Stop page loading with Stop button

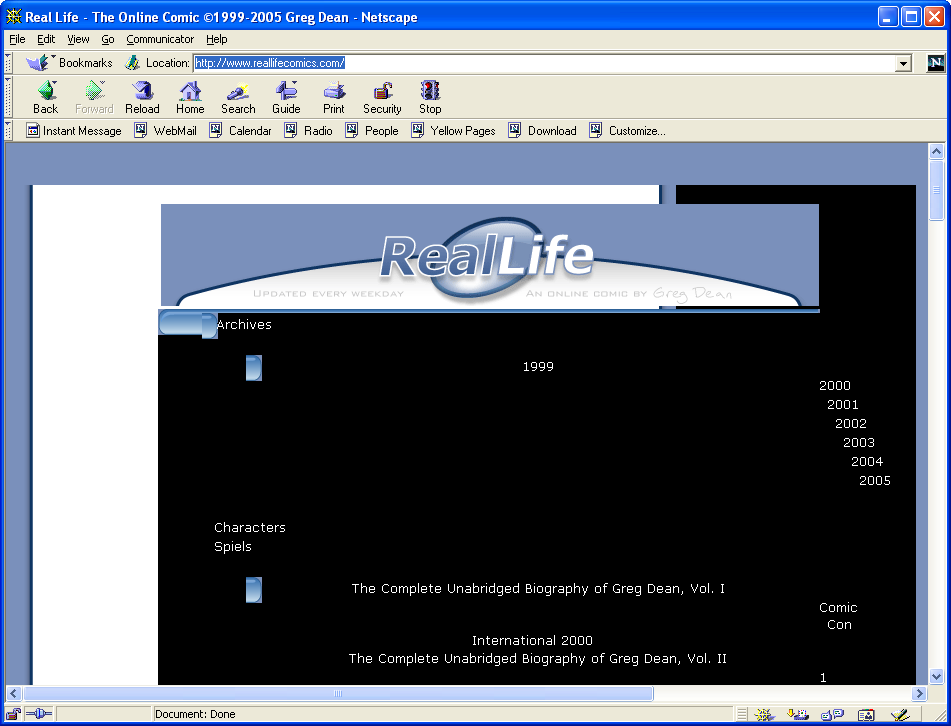430,98
